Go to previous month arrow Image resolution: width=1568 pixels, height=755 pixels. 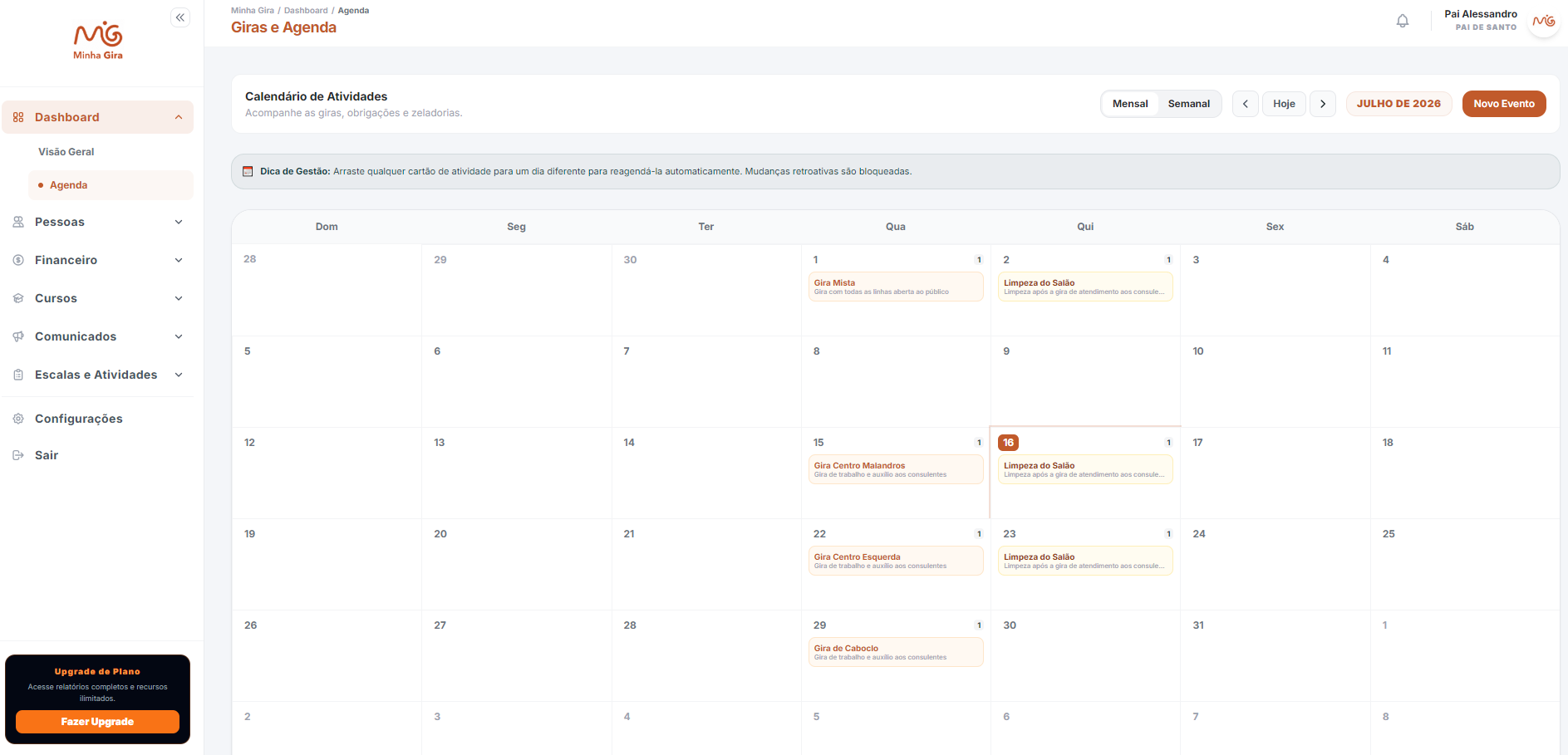click(x=1245, y=104)
